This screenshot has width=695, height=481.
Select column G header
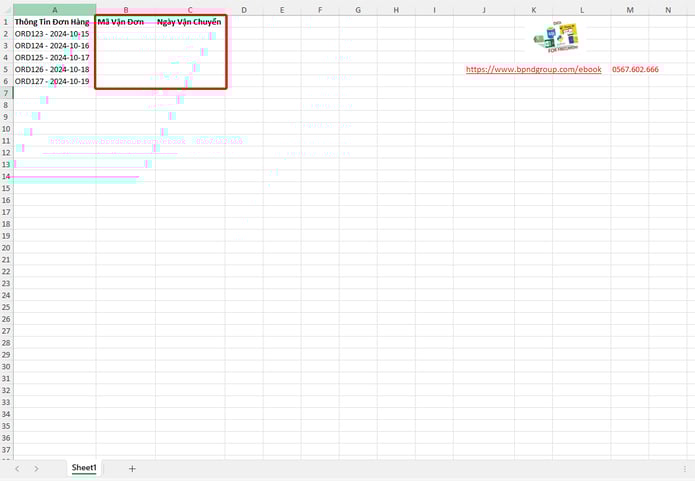358,10
